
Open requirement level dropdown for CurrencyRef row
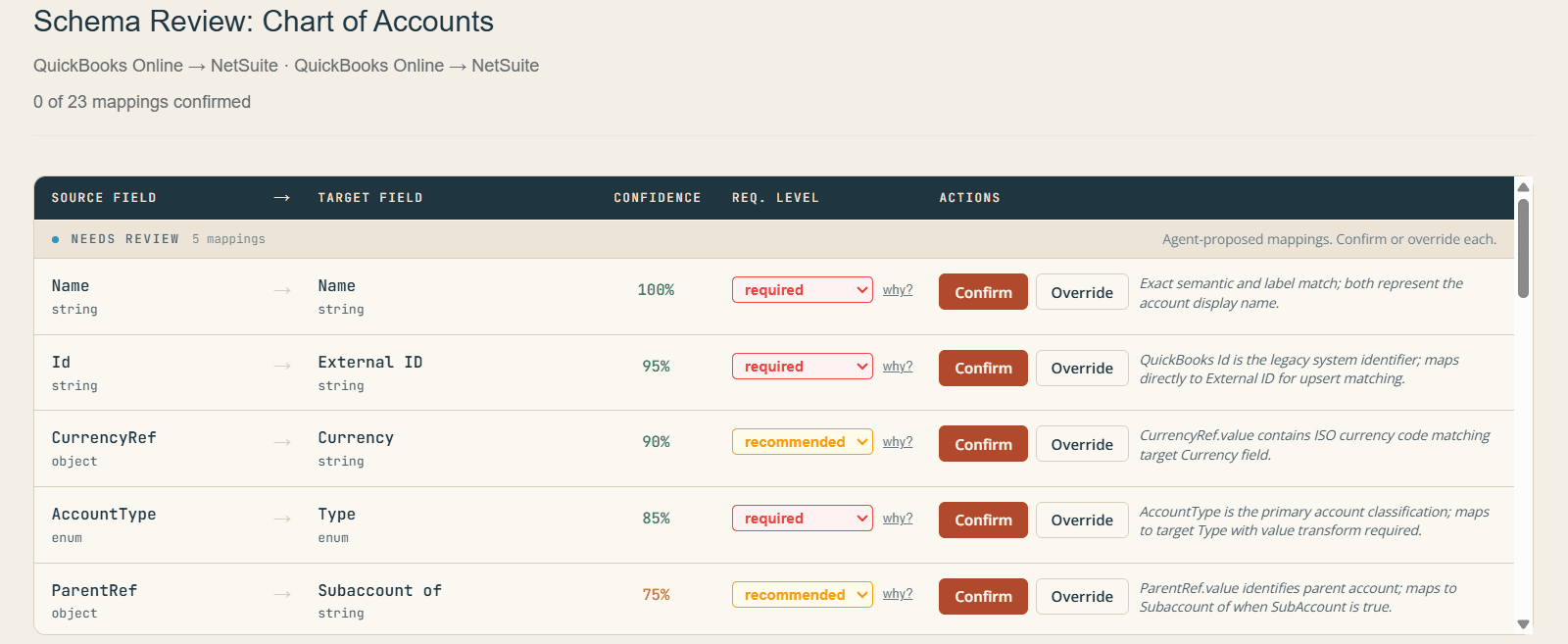(802, 442)
